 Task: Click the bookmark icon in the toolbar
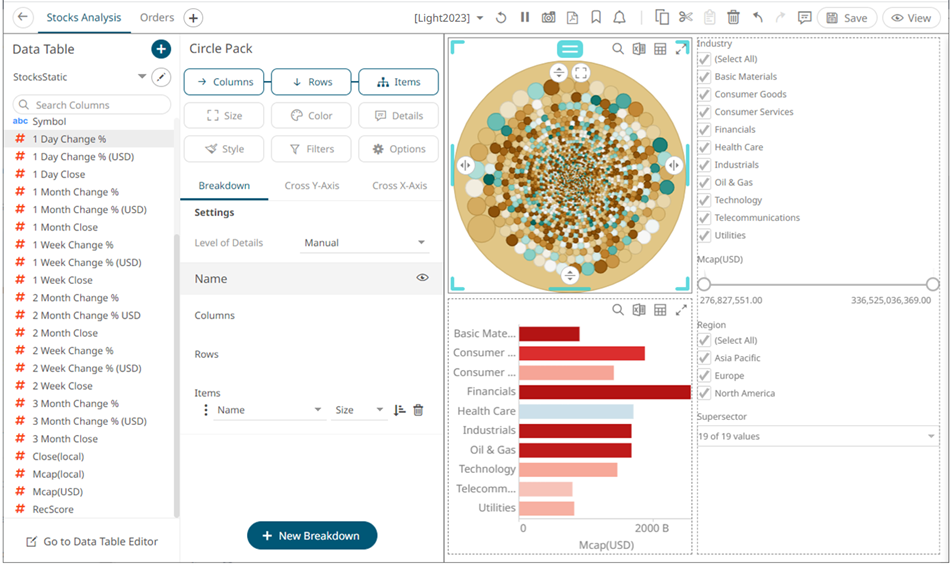pyautogui.click(x=596, y=18)
